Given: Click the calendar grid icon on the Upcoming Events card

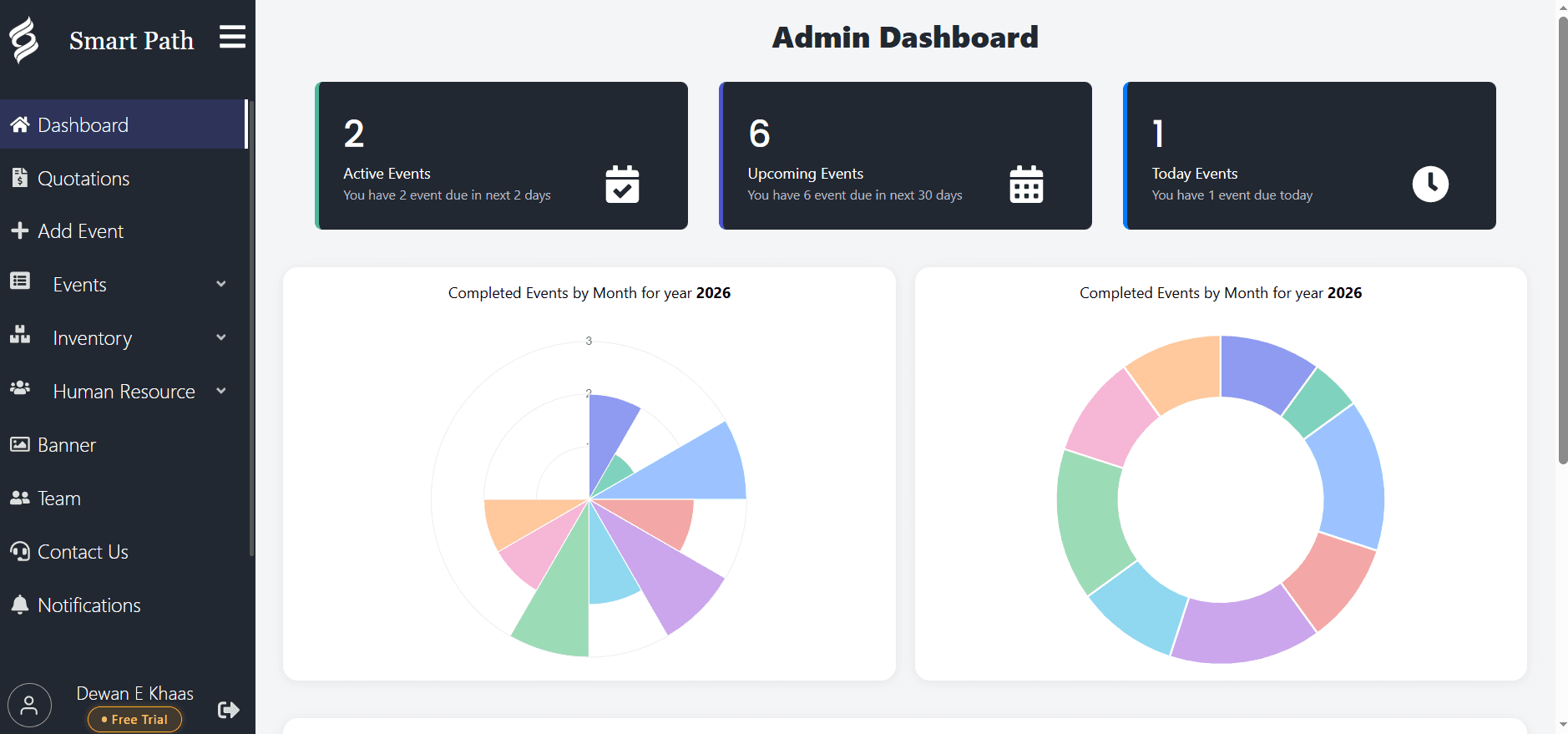Looking at the screenshot, I should pyautogui.click(x=1026, y=184).
